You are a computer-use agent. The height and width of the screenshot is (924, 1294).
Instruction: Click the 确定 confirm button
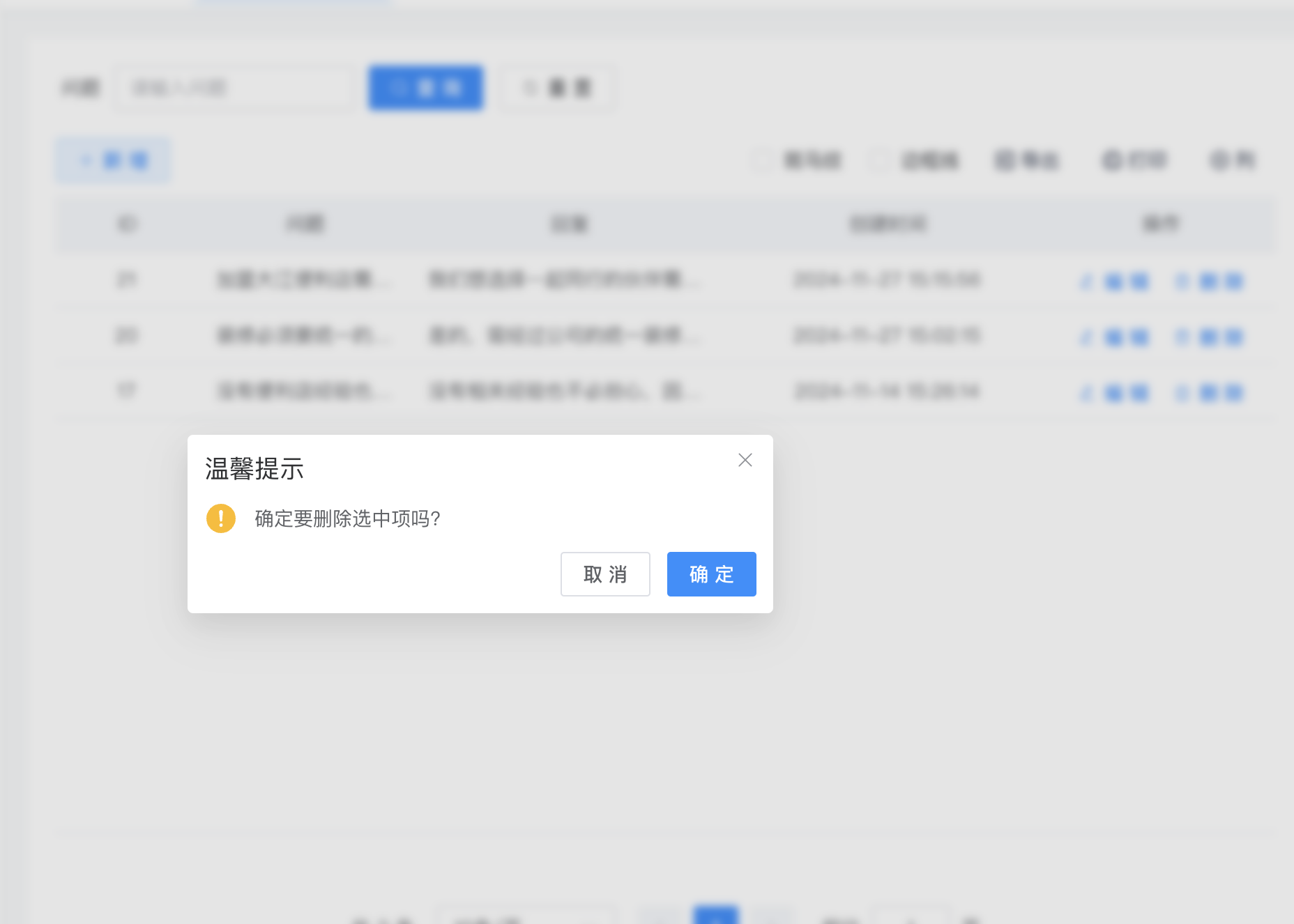[711, 574]
